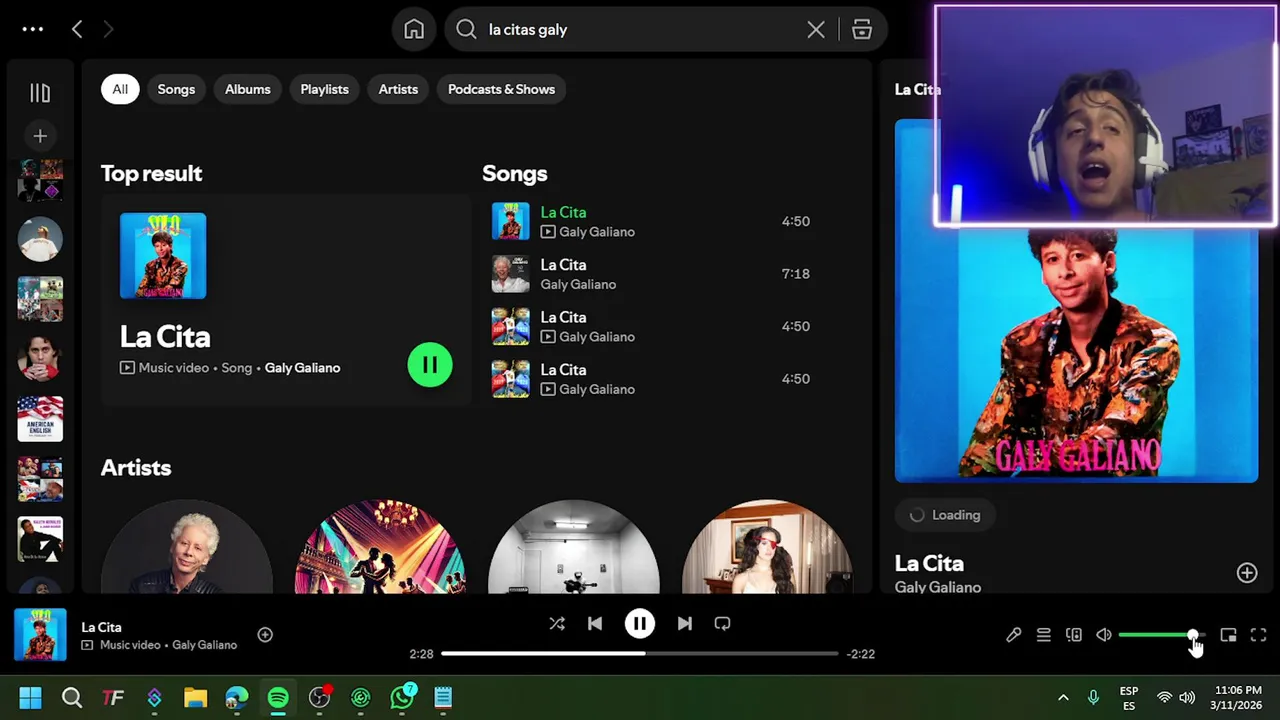Show hidden tray icons chevron
Screen dimensions: 1280x720
(x=1063, y=698)
